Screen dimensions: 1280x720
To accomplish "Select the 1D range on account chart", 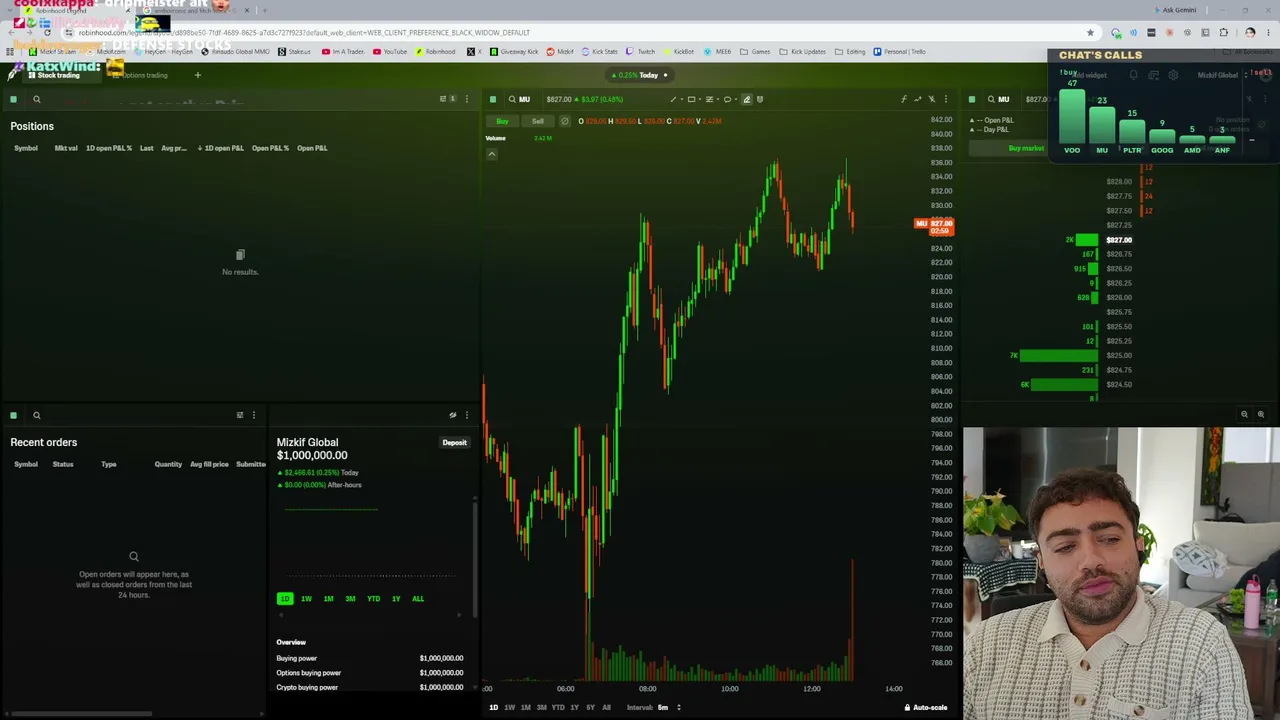I will (285, 599).
